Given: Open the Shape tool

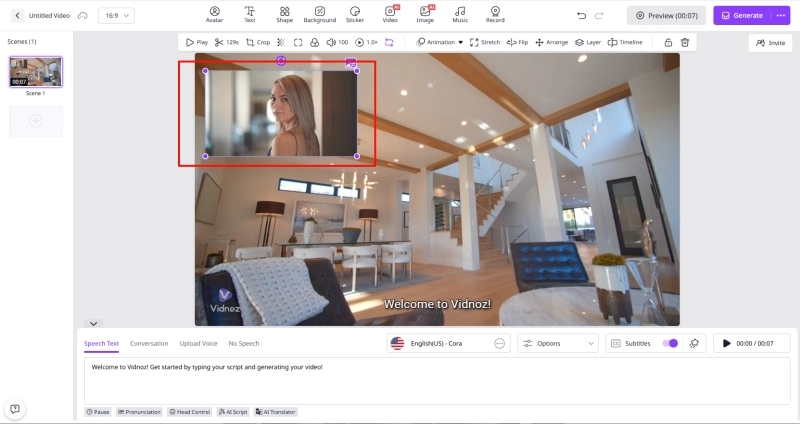Looking at the screenshot, I should [x=285, y=15].
